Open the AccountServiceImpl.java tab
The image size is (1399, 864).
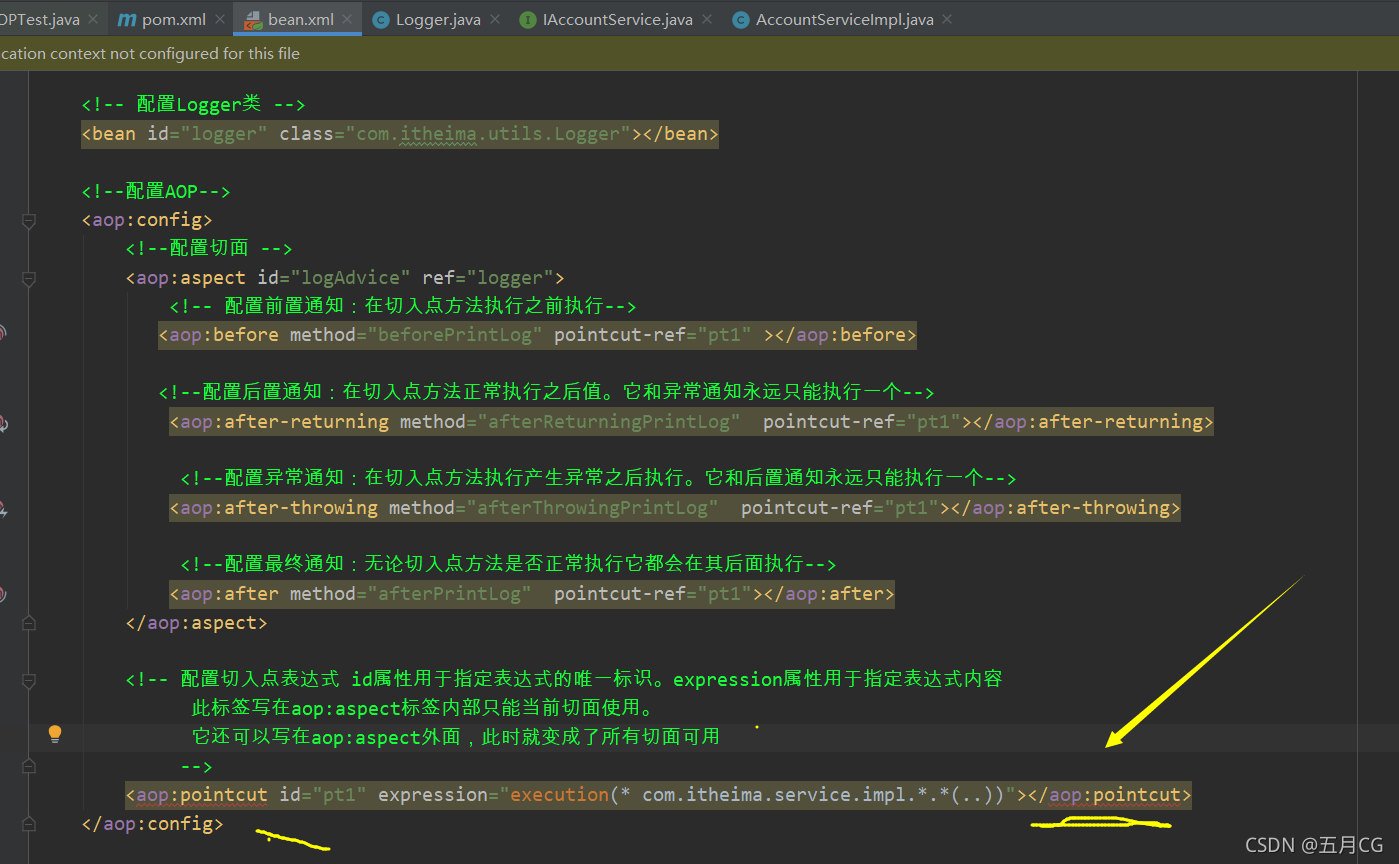(843, 19)
